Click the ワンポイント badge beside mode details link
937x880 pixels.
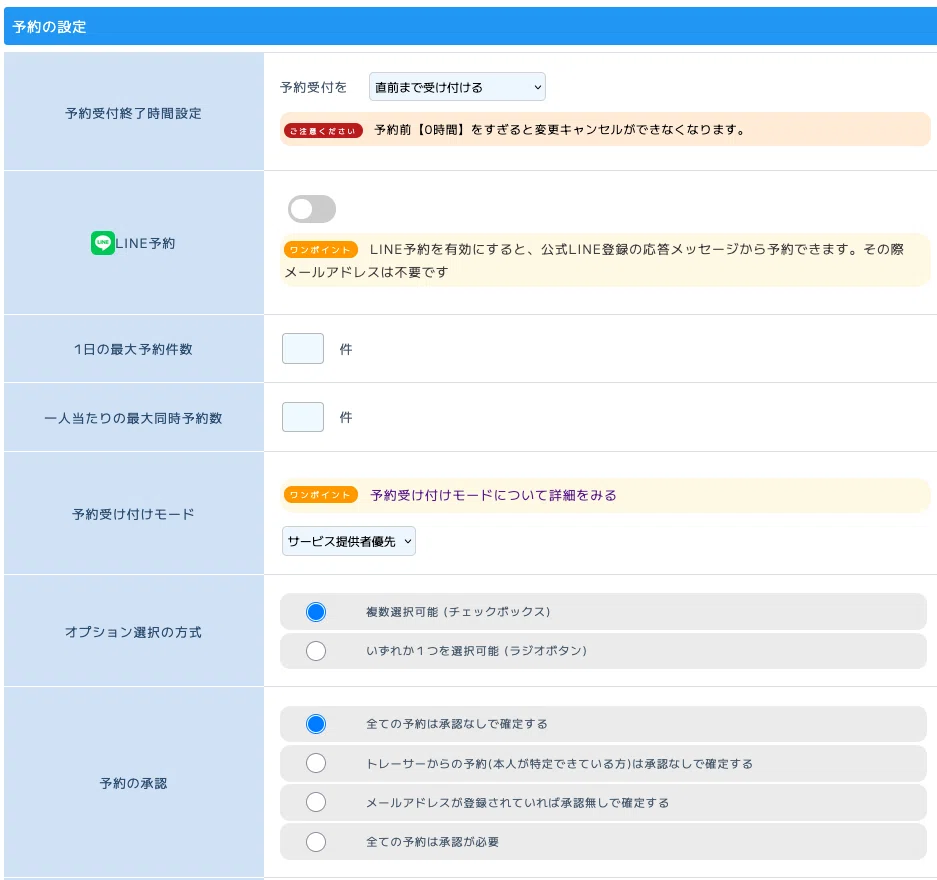tap(321, 495)
